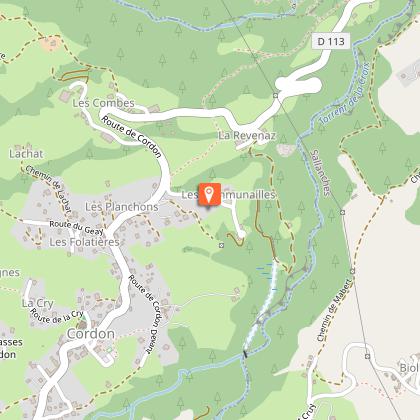Select the Les Combes hamlet label
The width and height of the screenshot is (420, 420).
103,103
